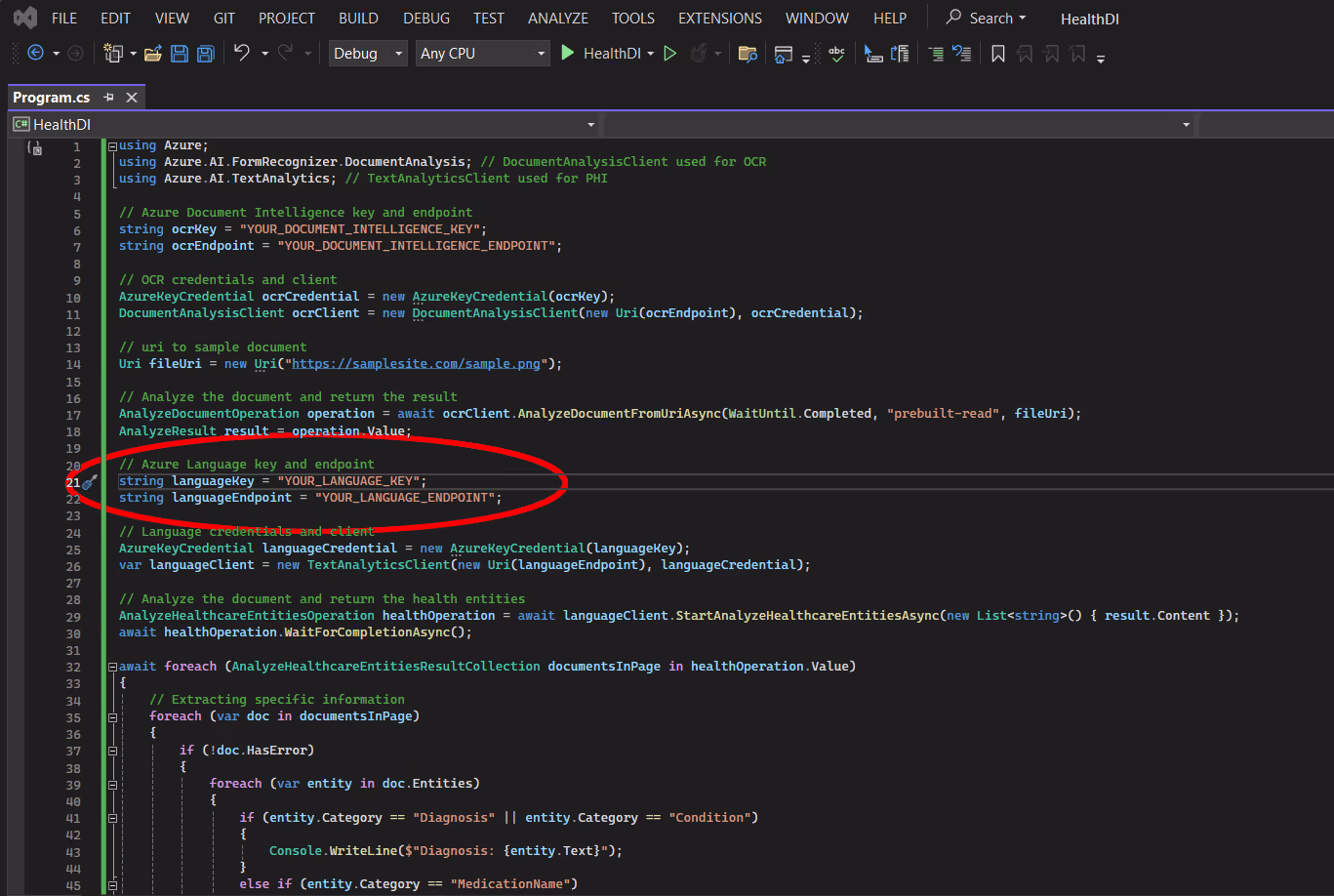Viewport: 1334px width, 896px height.
Task: Click the Save All double-floppy icon
Action: point(205,54)
